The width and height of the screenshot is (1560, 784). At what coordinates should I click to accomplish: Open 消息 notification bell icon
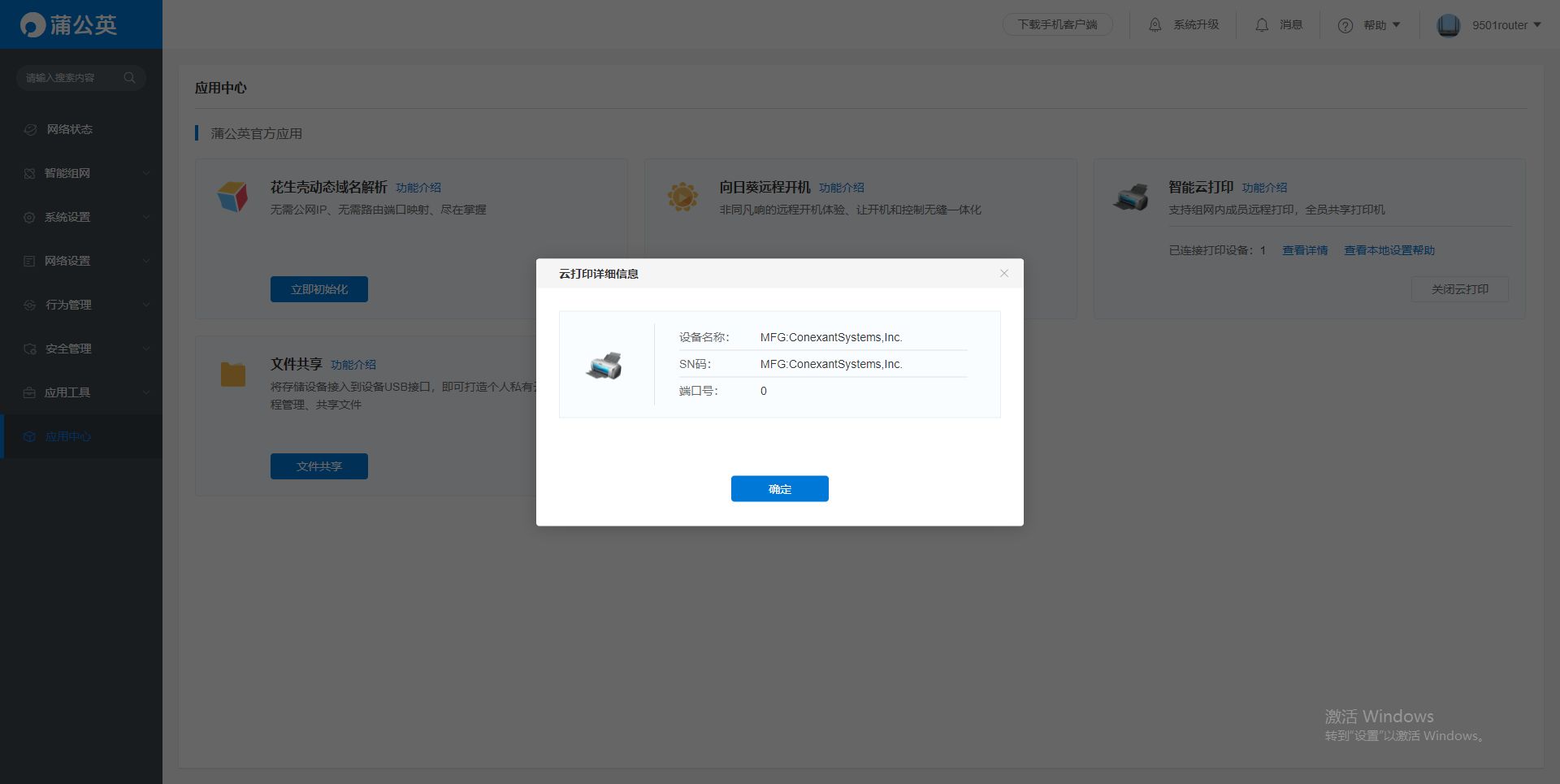pos(1262,25)
